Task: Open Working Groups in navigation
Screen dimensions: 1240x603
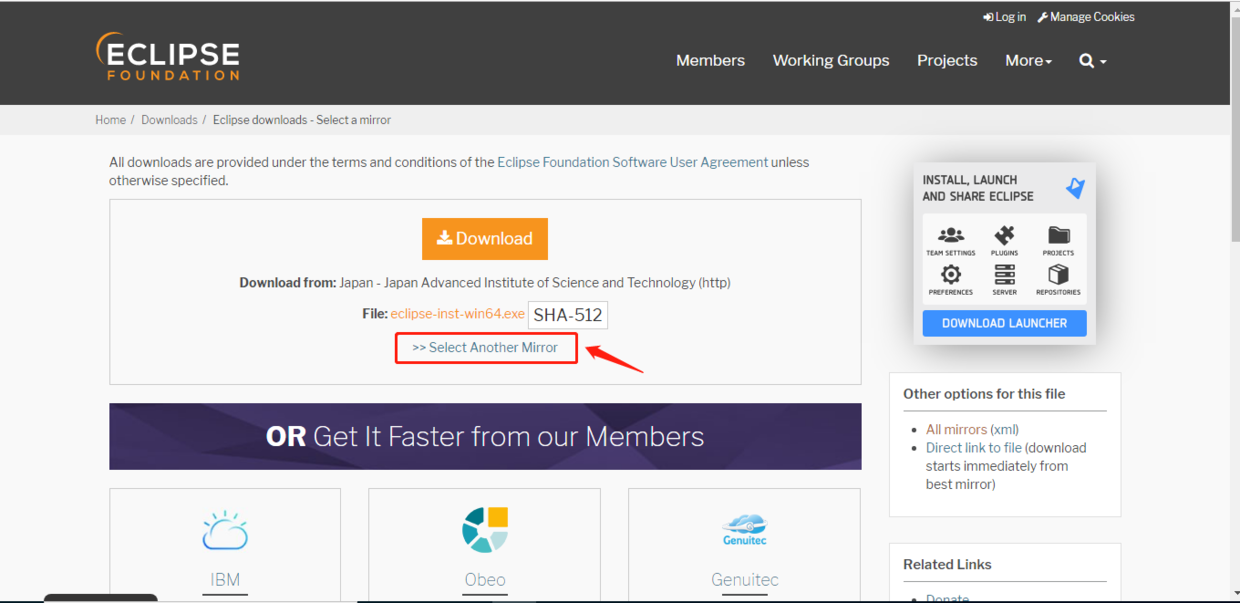Action: (x=831, y=61)
